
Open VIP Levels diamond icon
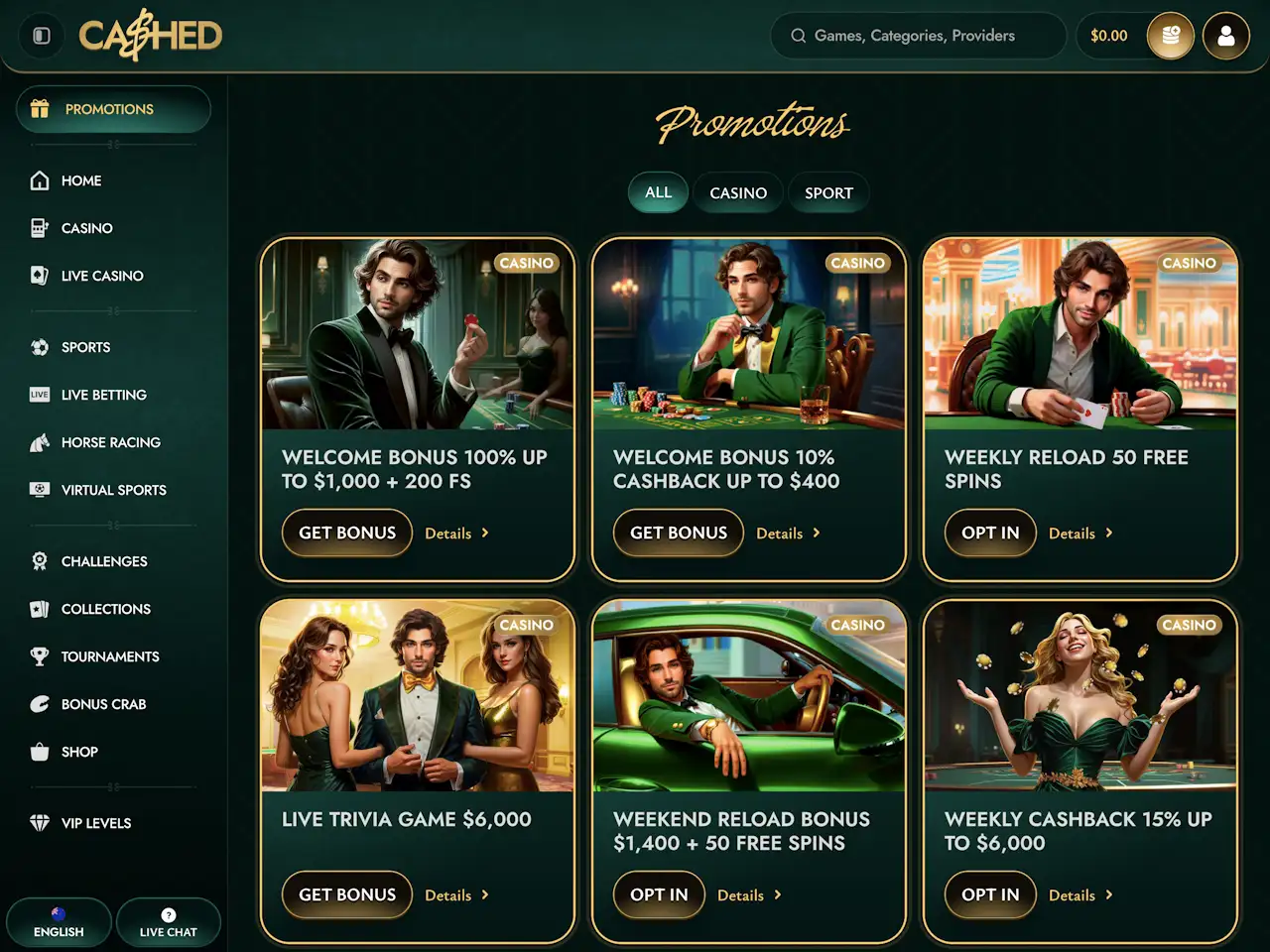click(40, 823)
